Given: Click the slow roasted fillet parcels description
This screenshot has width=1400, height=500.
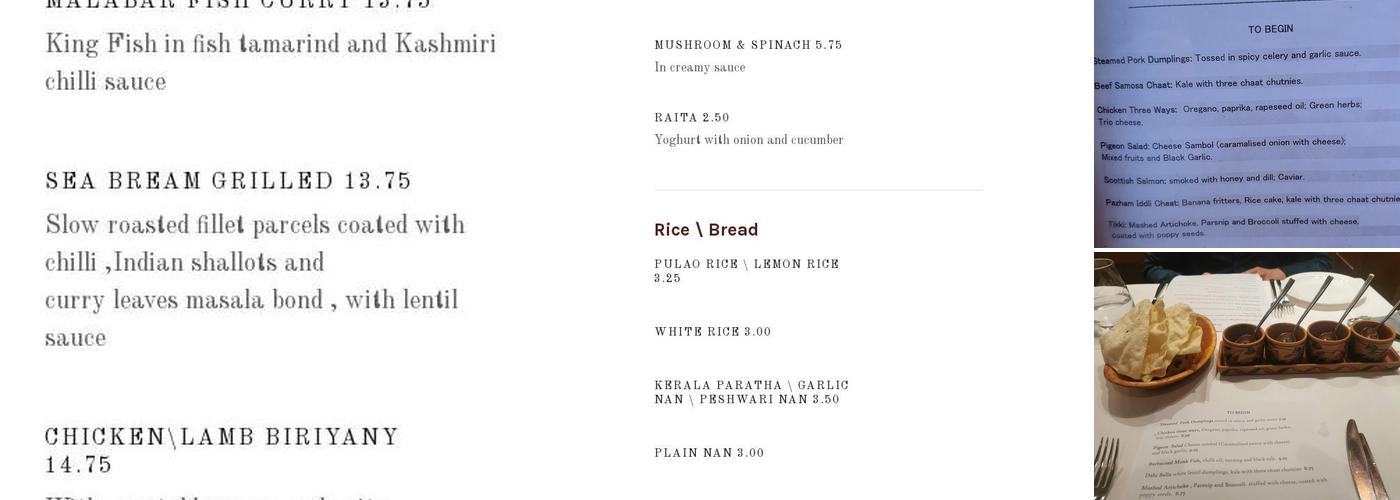Looking at the screenshot, I should 255,281.
